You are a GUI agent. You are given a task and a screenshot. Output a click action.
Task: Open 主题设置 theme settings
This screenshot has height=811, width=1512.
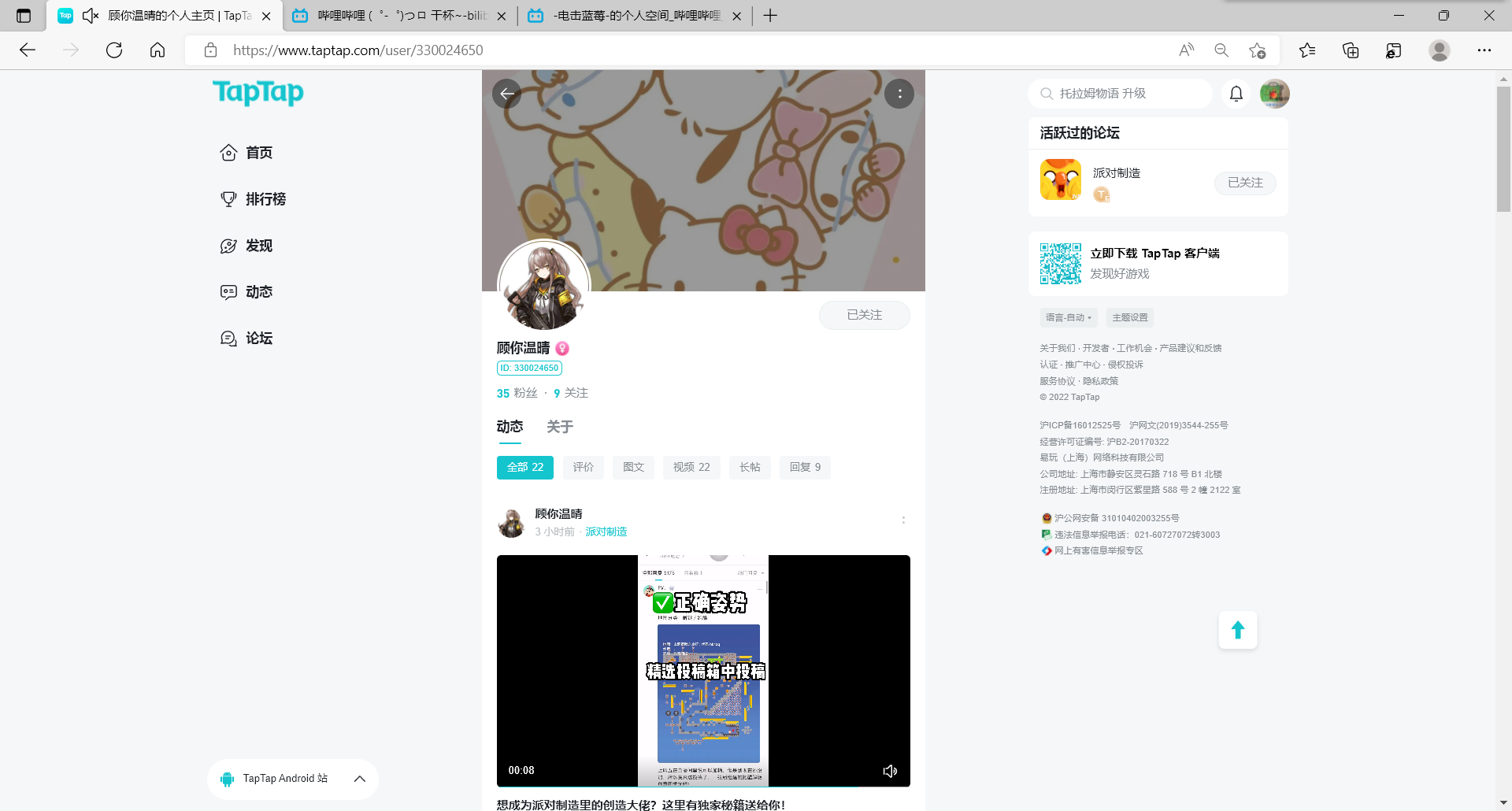click(x=1130, y=317)
